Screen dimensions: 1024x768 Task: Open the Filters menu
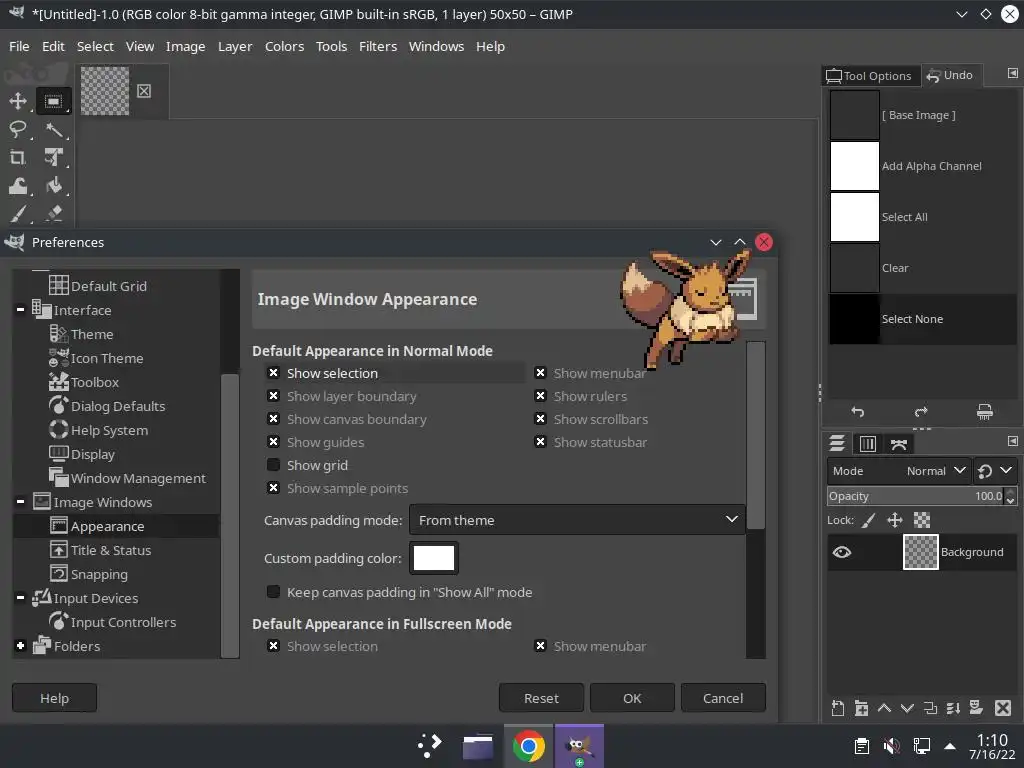[x=378, y=46]
